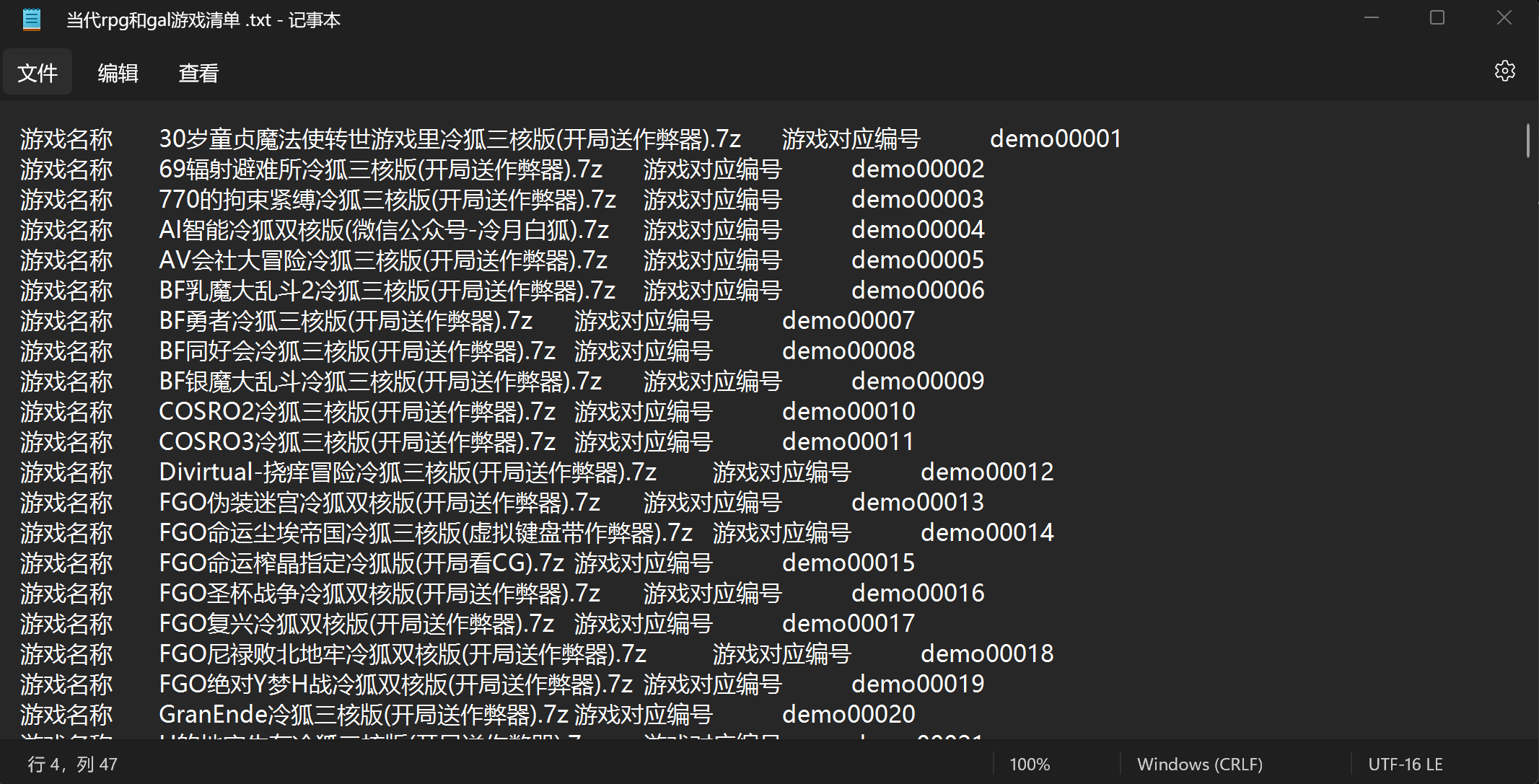Click text demo00013

pyautogui.click(x=918, y=502)
